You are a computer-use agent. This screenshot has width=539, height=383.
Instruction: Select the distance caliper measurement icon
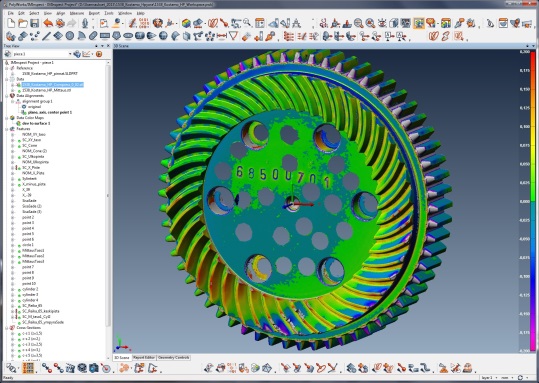click(x=222, y=36)
